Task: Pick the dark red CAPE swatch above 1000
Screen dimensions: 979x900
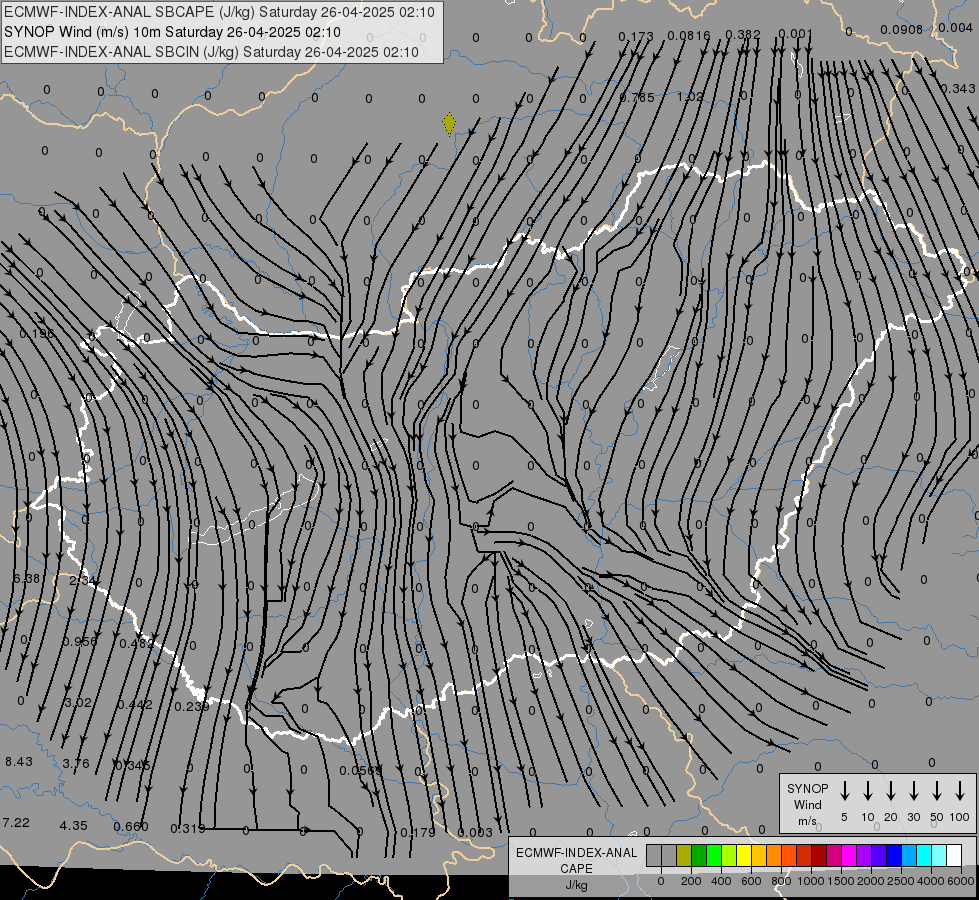Action: (819, 855)
